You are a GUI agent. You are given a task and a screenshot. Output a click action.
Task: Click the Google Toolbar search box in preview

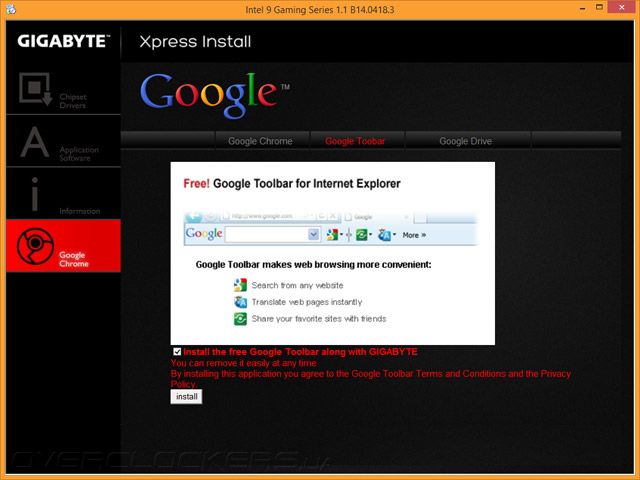pos(267,235)
